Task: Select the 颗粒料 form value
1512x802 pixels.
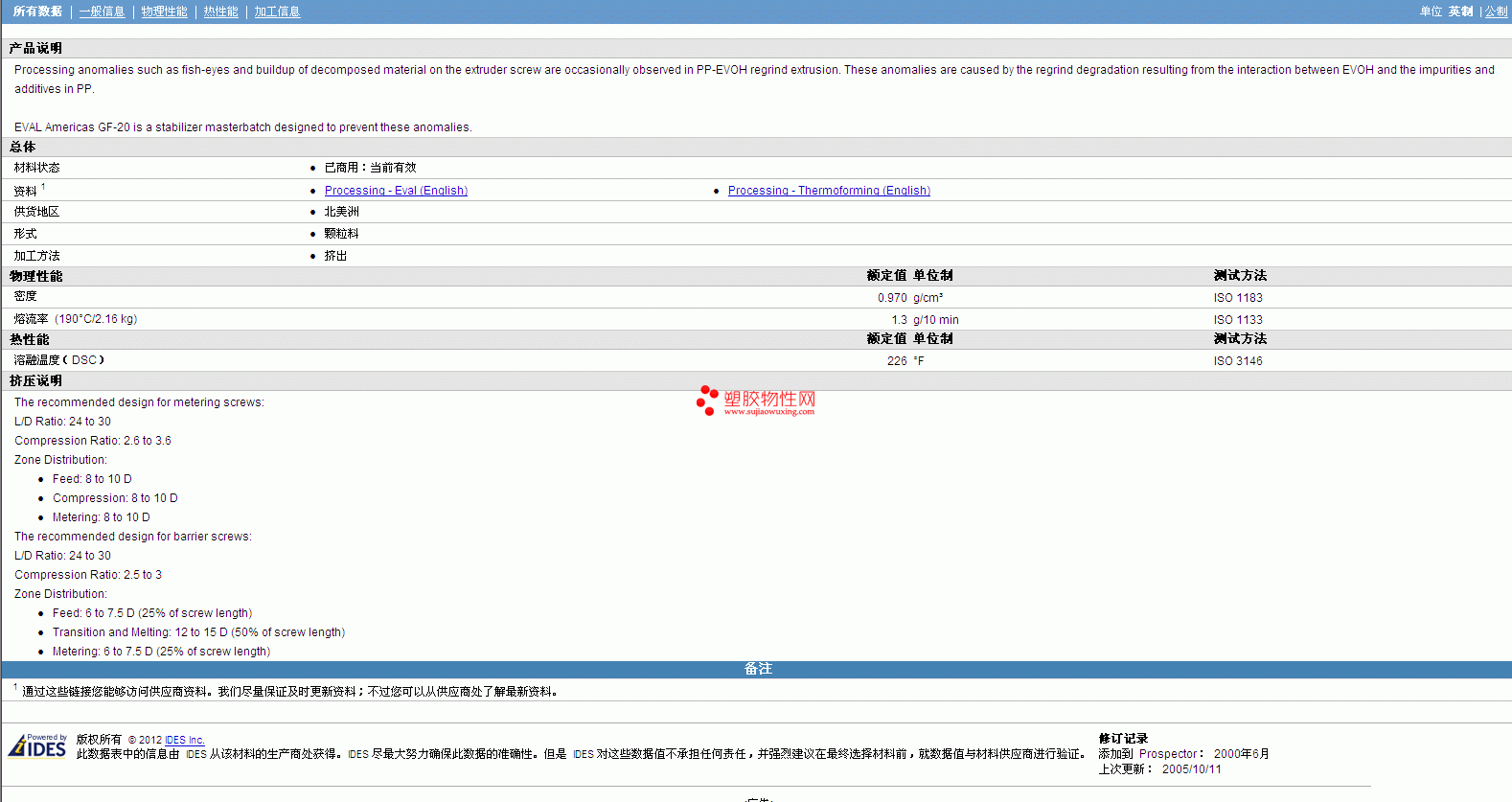Action: [341, 234]
